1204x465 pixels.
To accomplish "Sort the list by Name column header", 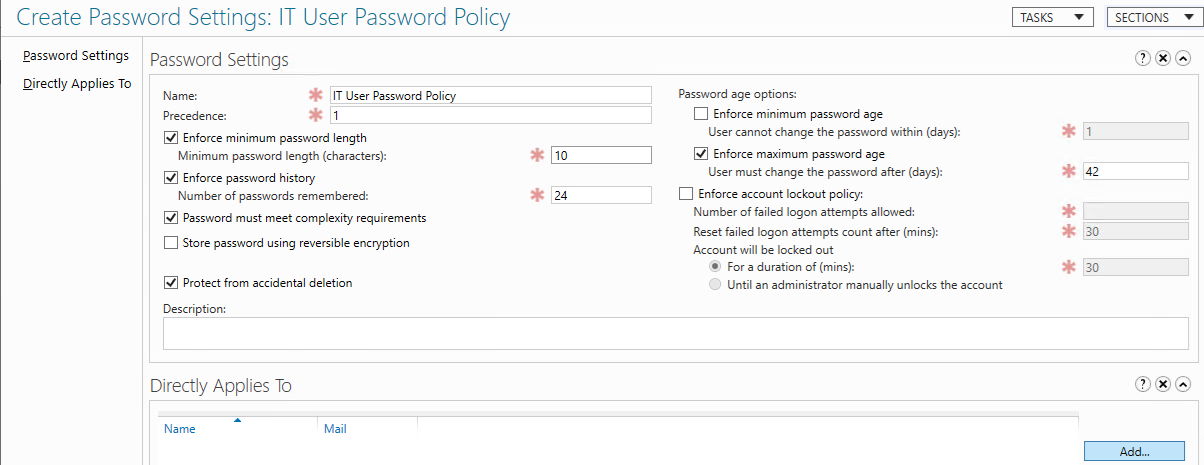I will tap(180, 429).
